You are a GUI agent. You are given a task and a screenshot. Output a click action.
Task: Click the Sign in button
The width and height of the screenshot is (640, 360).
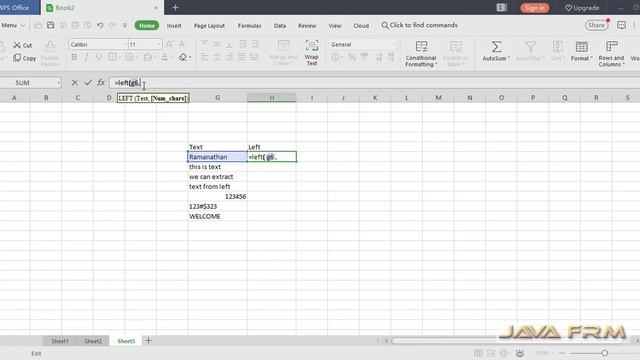(534, 8)
